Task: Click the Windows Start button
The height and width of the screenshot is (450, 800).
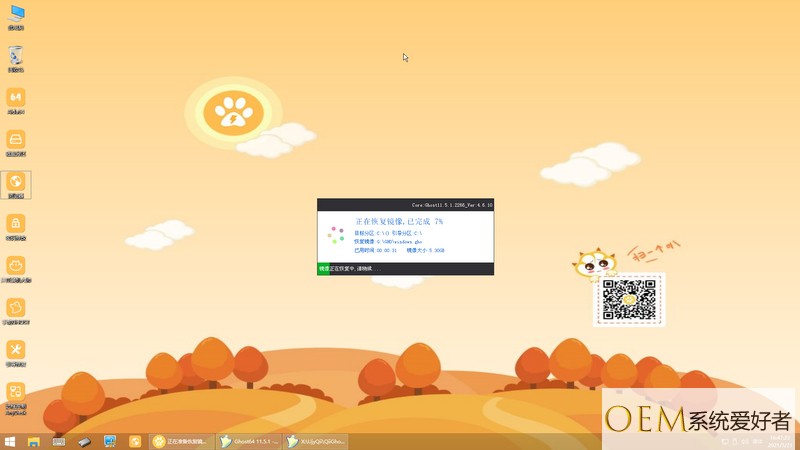Action: (x=10, y=441)
